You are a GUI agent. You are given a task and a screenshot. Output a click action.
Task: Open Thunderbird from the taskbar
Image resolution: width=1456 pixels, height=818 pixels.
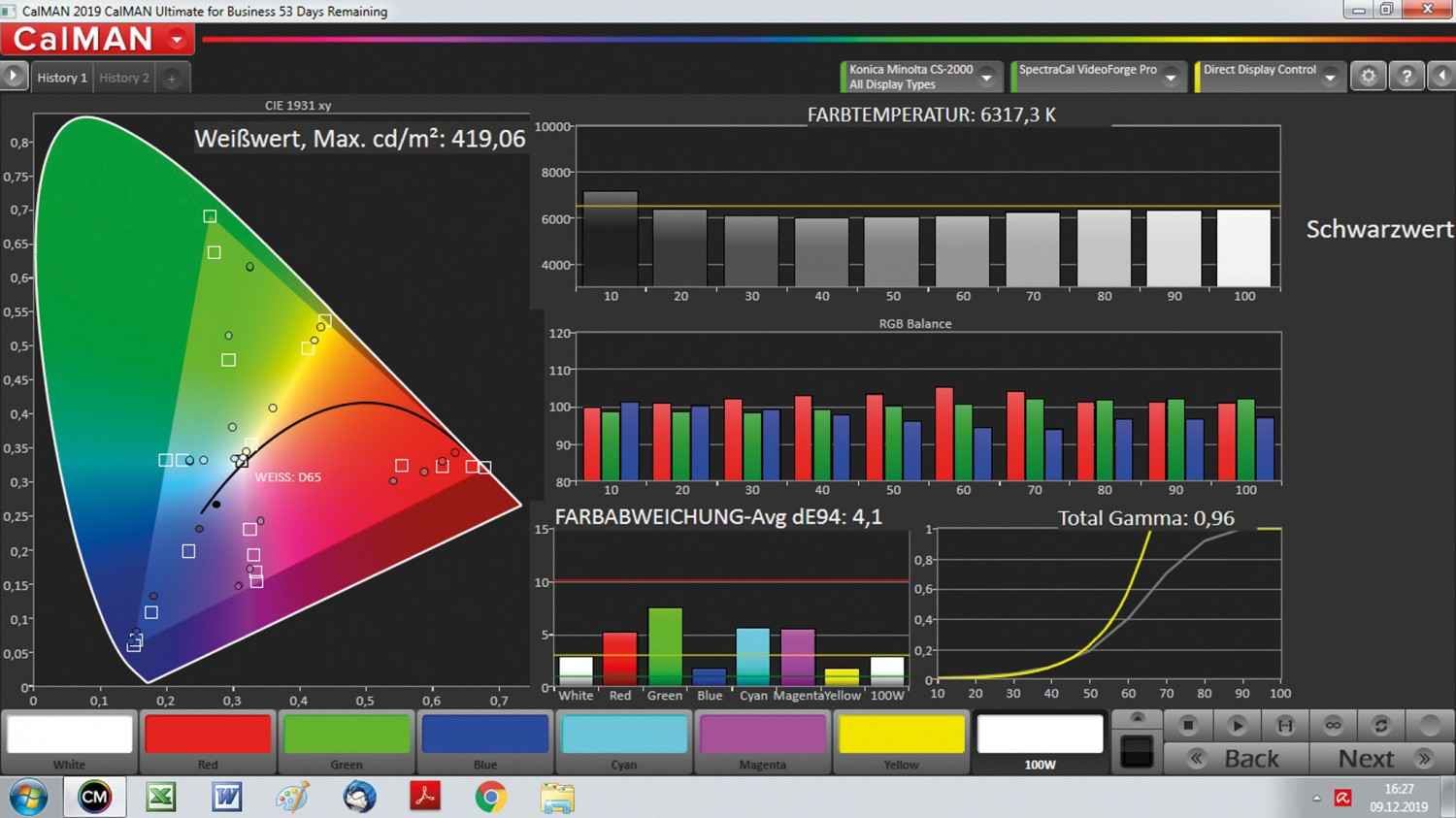359,798
